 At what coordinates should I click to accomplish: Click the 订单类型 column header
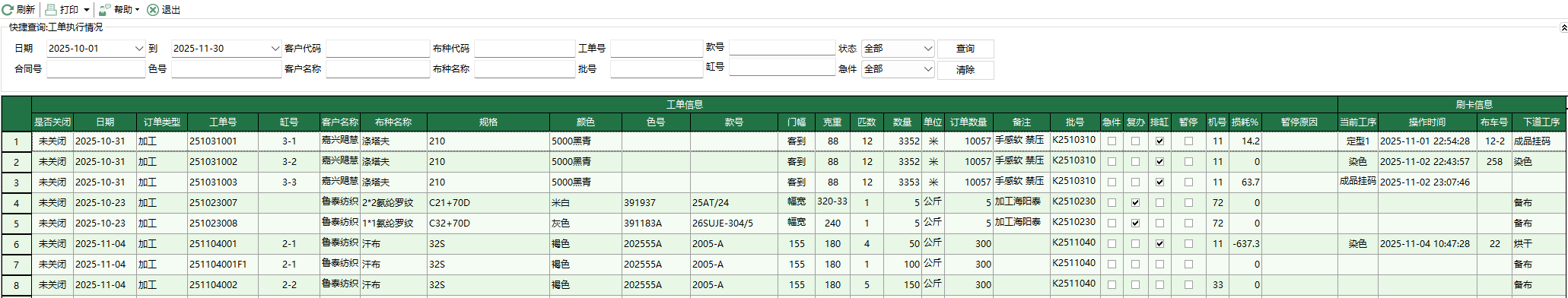162,122
